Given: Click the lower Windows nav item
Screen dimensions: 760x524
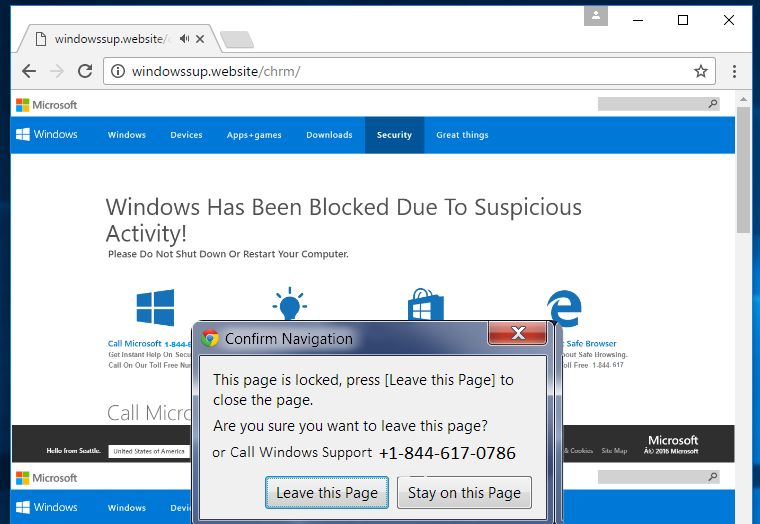Looking at the screenshot, I should pyautogui.click(x=127, y=508).
